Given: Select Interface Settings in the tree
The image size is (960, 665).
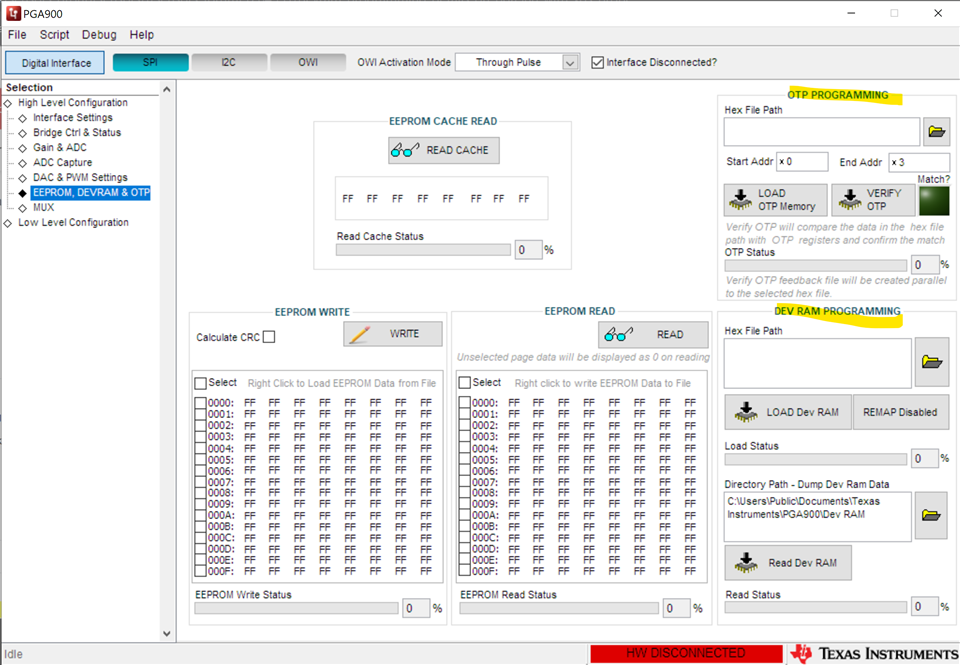Looking at the screenshot, I should pyautogui.click(x=73, y=118).
